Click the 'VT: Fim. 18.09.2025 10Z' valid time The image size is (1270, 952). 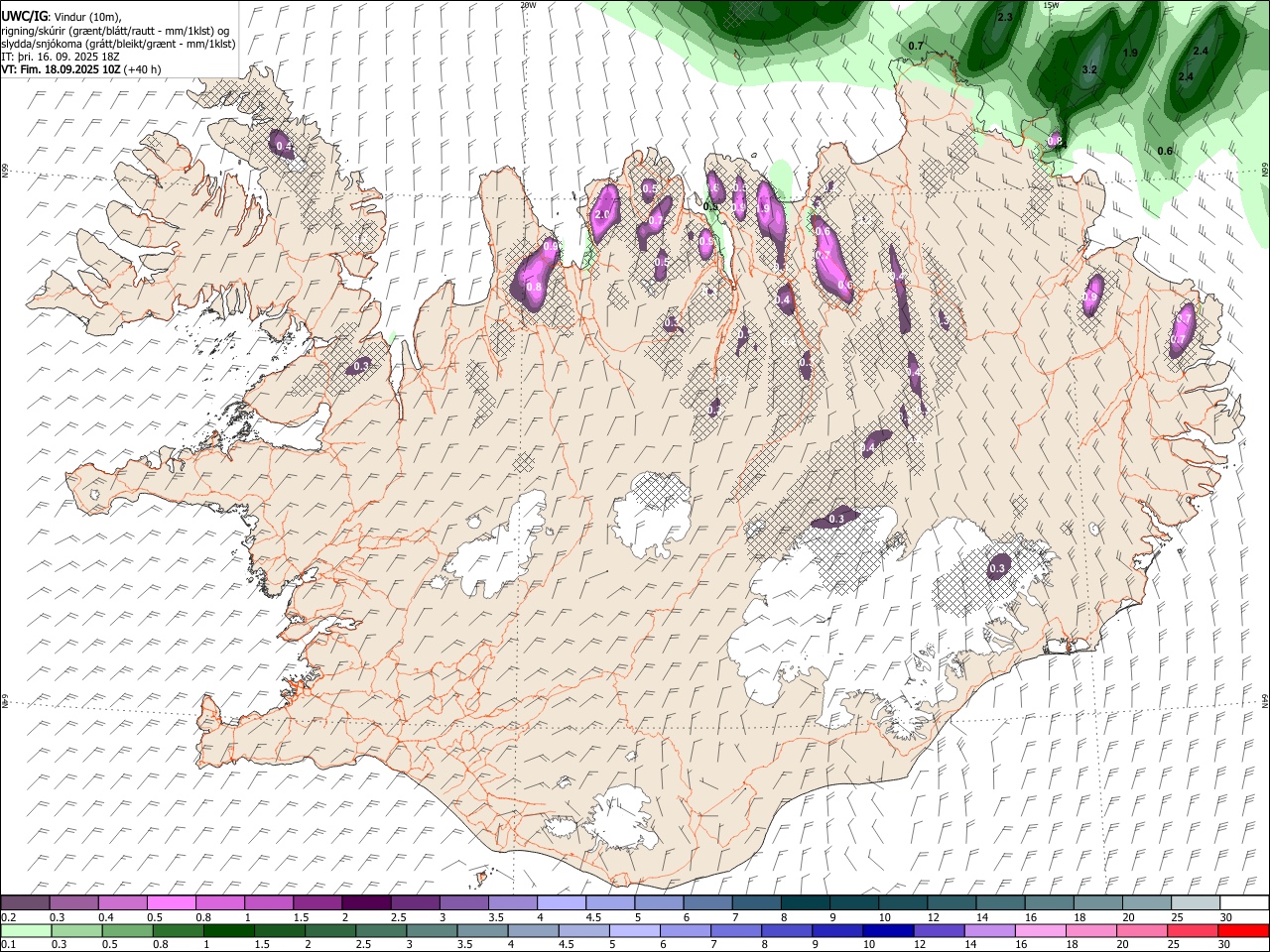pyautogui.click(x=61, y=69)
